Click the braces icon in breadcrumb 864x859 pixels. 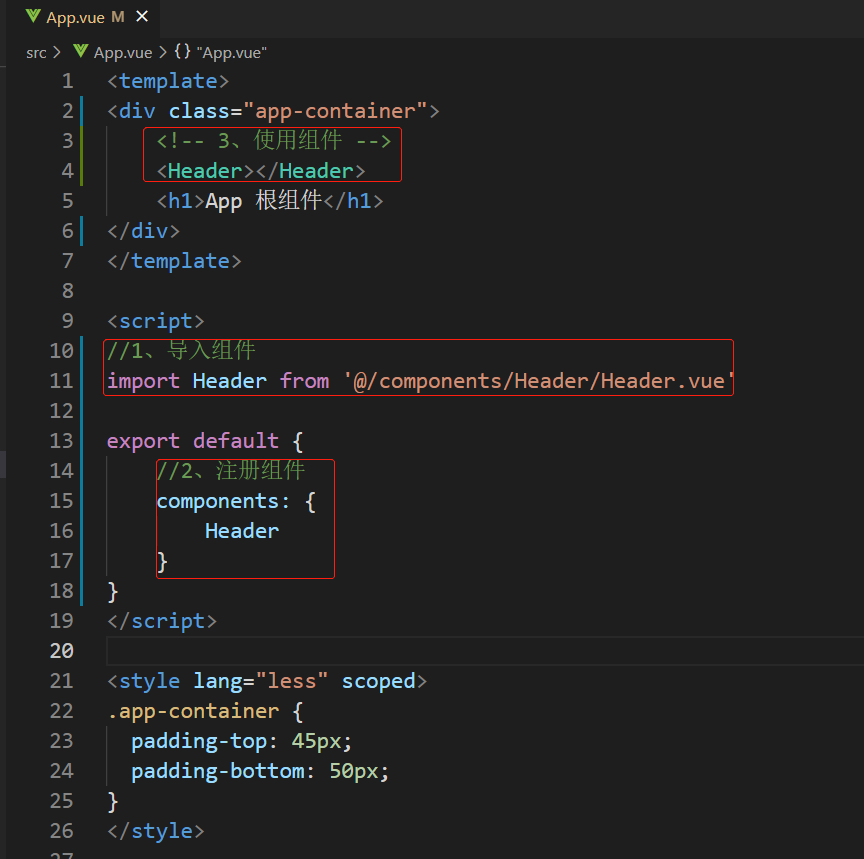pos(182,52)
